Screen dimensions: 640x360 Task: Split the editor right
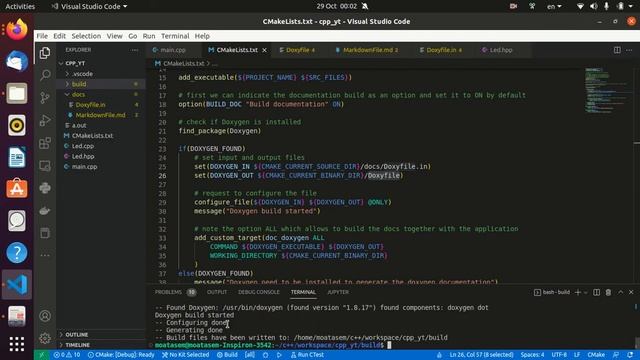tap(617, 50)
